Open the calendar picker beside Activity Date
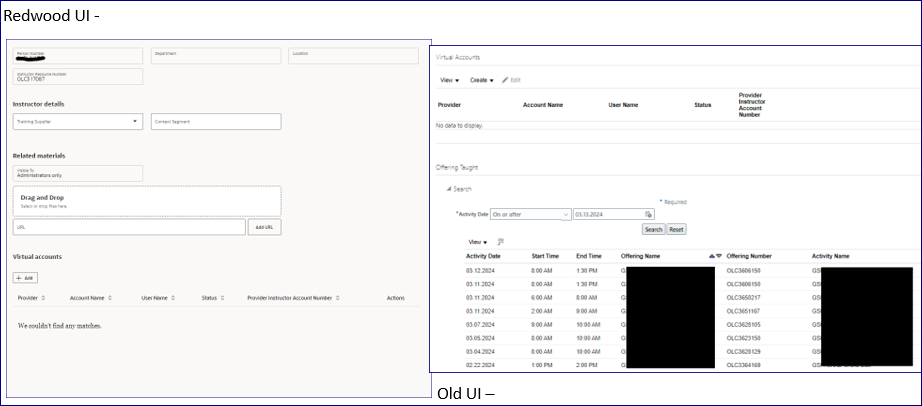 coord(648,215)
